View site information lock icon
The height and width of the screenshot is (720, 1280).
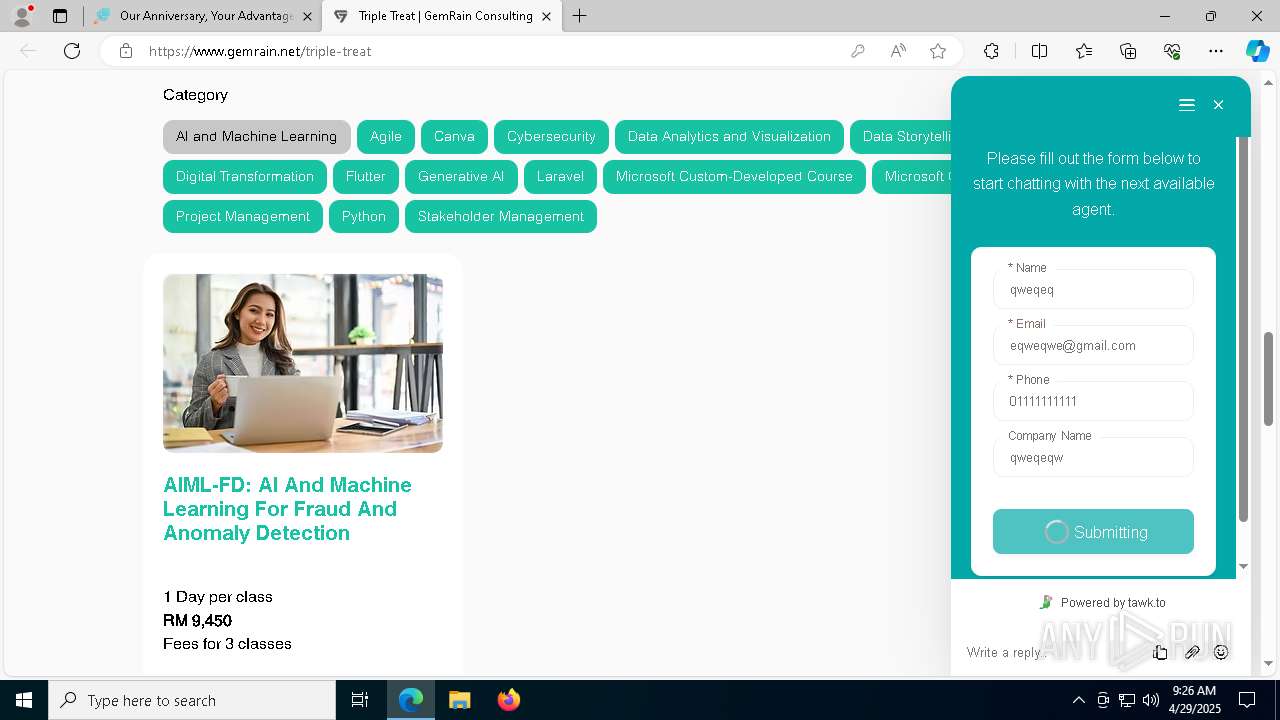pyautogui.click(x=126, y=51)
